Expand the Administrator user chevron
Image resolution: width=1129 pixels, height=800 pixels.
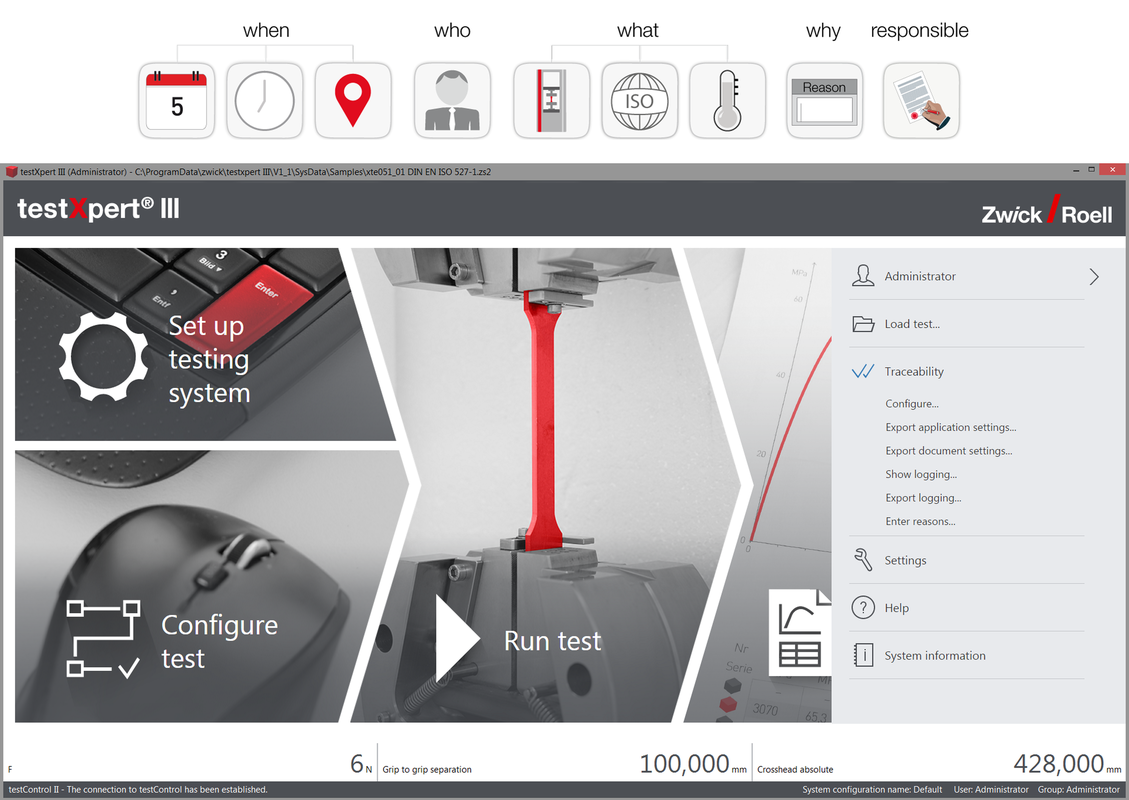point(1093,277)
